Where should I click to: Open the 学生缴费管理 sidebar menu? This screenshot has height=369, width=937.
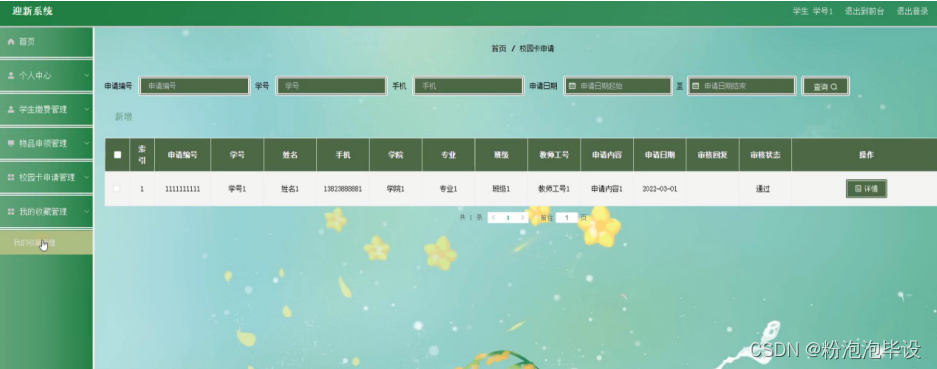tap(46, 110)
